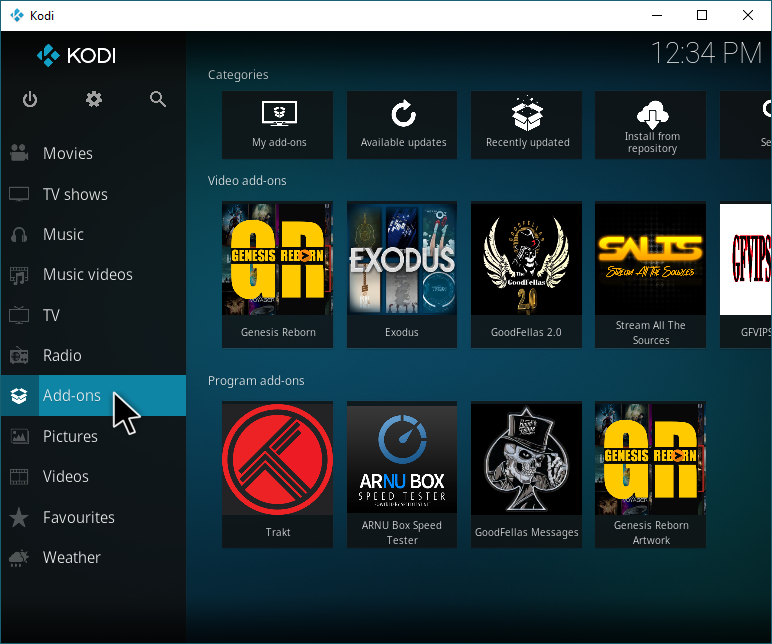Open Genesis Reborn Artwork add-on

point(650,474)
